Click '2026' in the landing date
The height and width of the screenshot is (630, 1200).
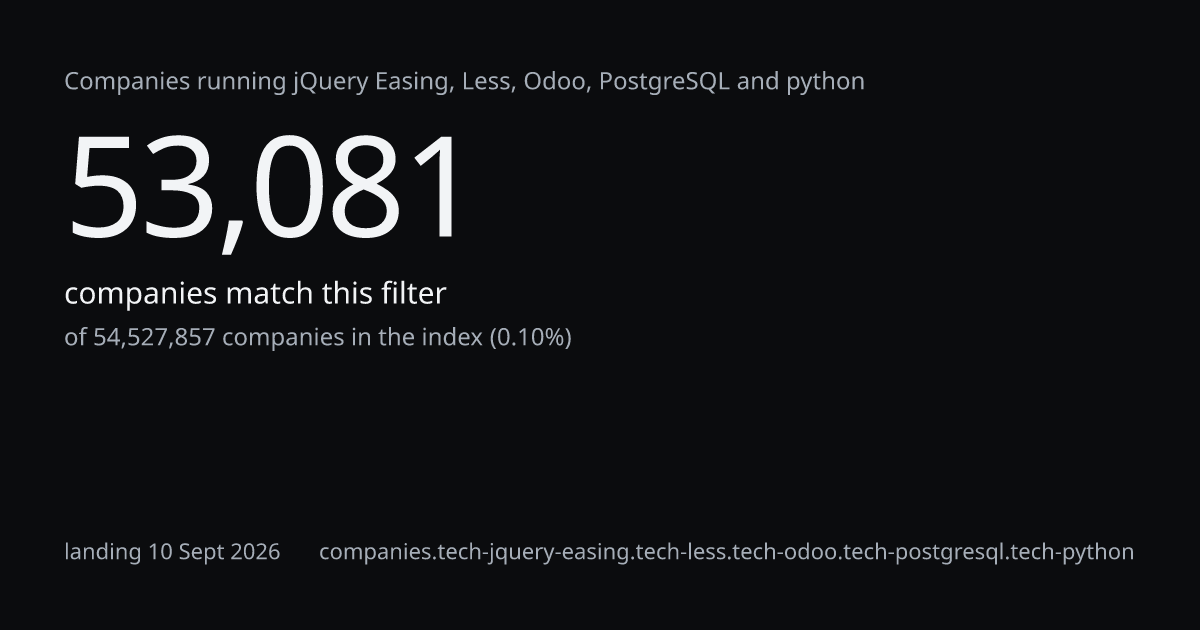click(x=253, y=552)
